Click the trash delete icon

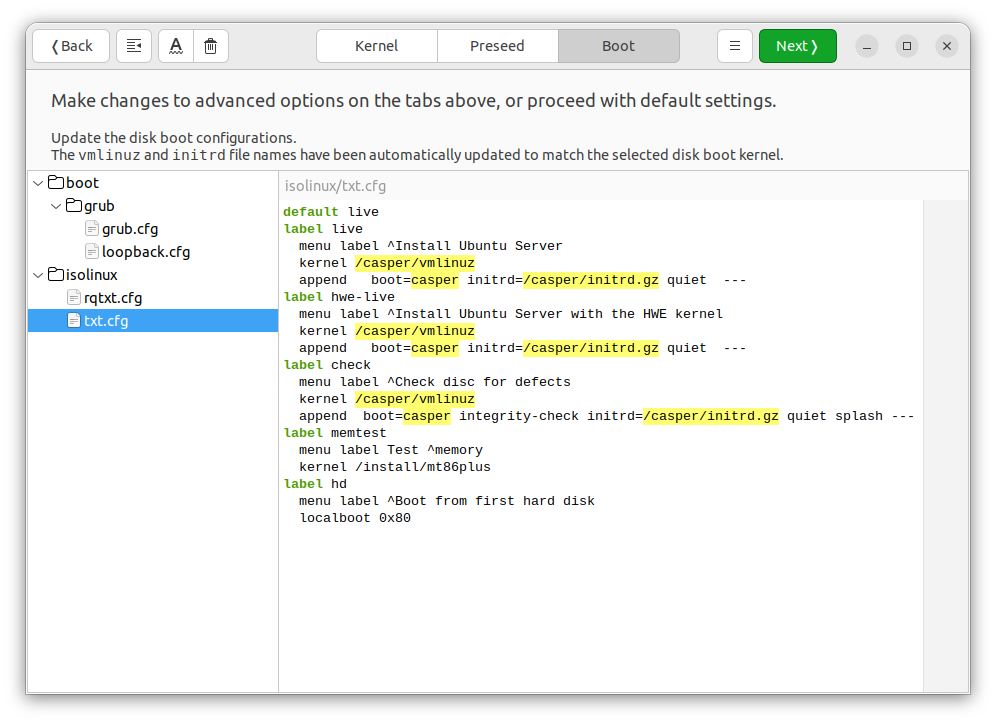click(x=211, y=45)
